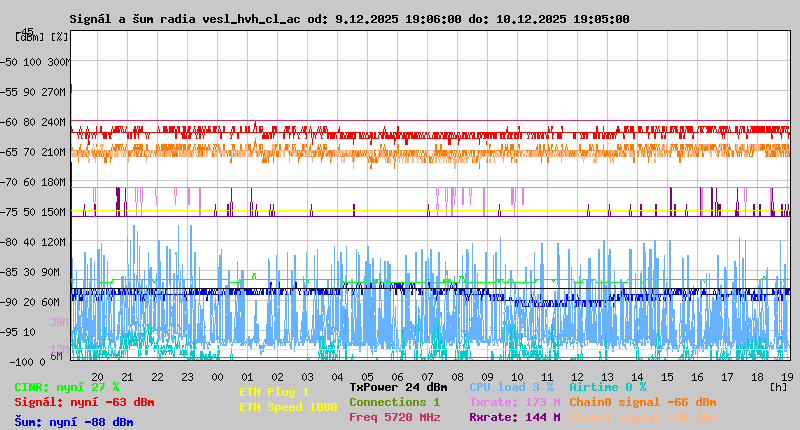The height and width of the screenshot is (430, 800).
Task: Click the Chain0 signal -66 dBm legend
Action: pyautogui.click(x=643, y=402)
